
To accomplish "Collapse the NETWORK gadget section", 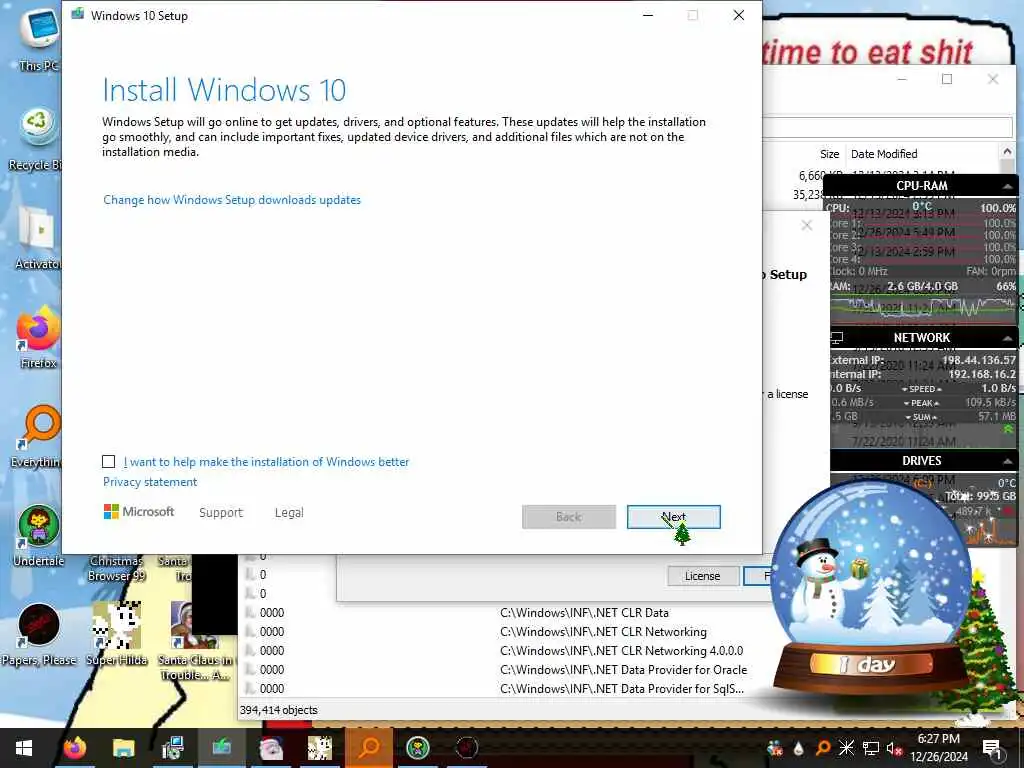I will [1007, 338].
